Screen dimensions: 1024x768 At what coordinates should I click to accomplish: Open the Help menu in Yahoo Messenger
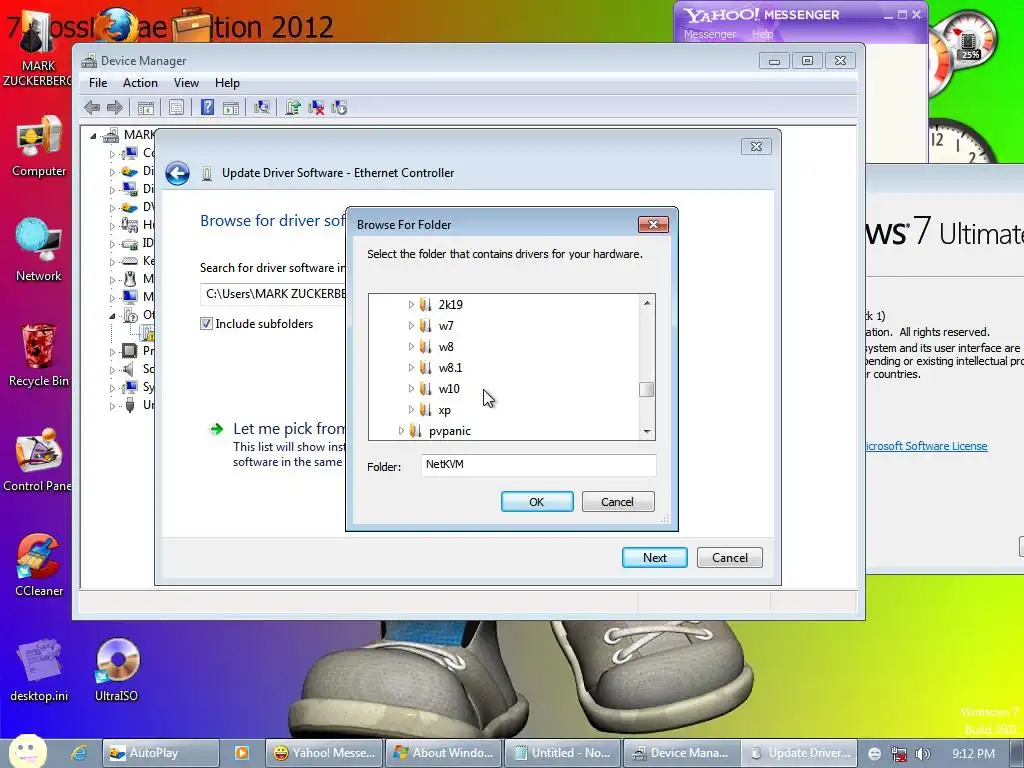(x=762, y=34)
